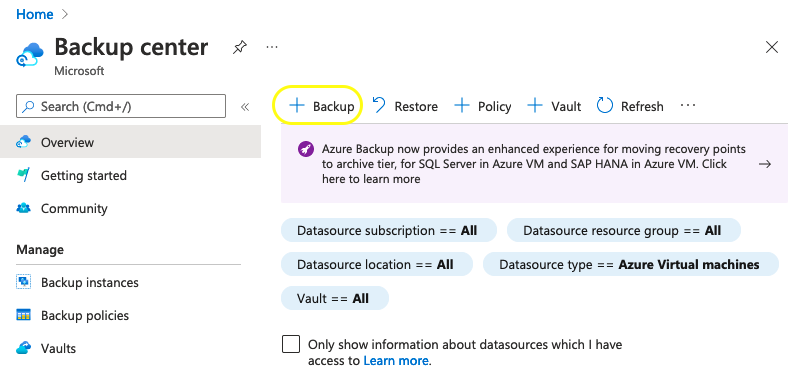This screenshot has height=381, width=796.
Task: Open Vaults under Manage
Action: click(x=130, y=349)
